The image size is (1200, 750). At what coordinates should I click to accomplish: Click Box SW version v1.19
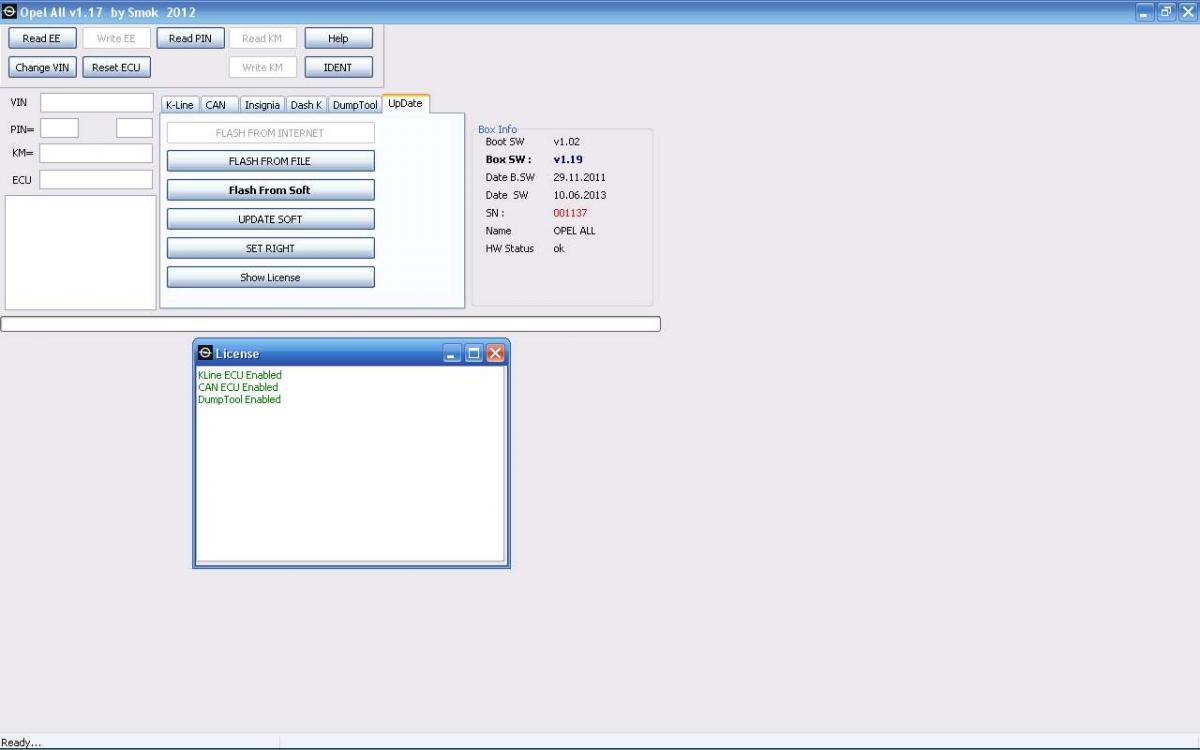(568, 159)
